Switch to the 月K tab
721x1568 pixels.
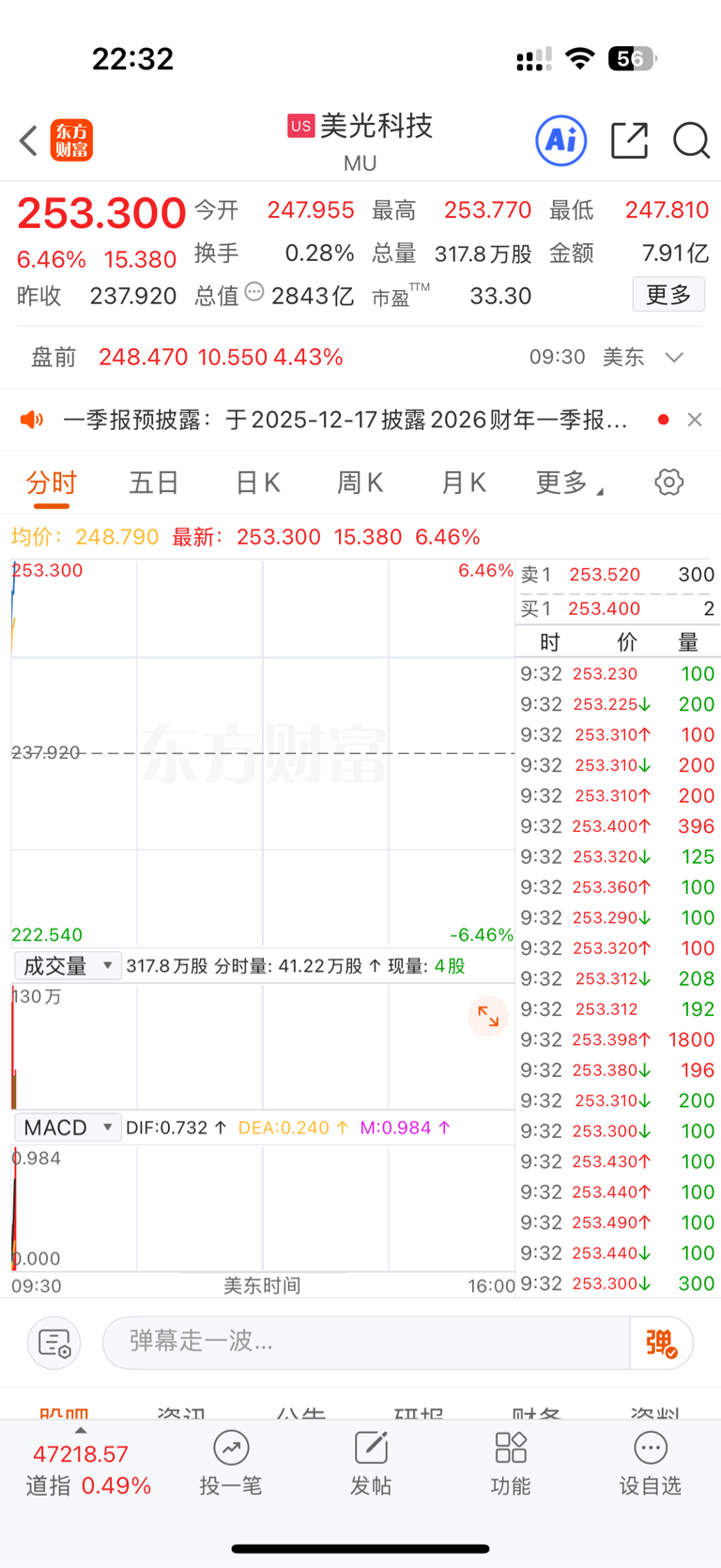point(463,483)
